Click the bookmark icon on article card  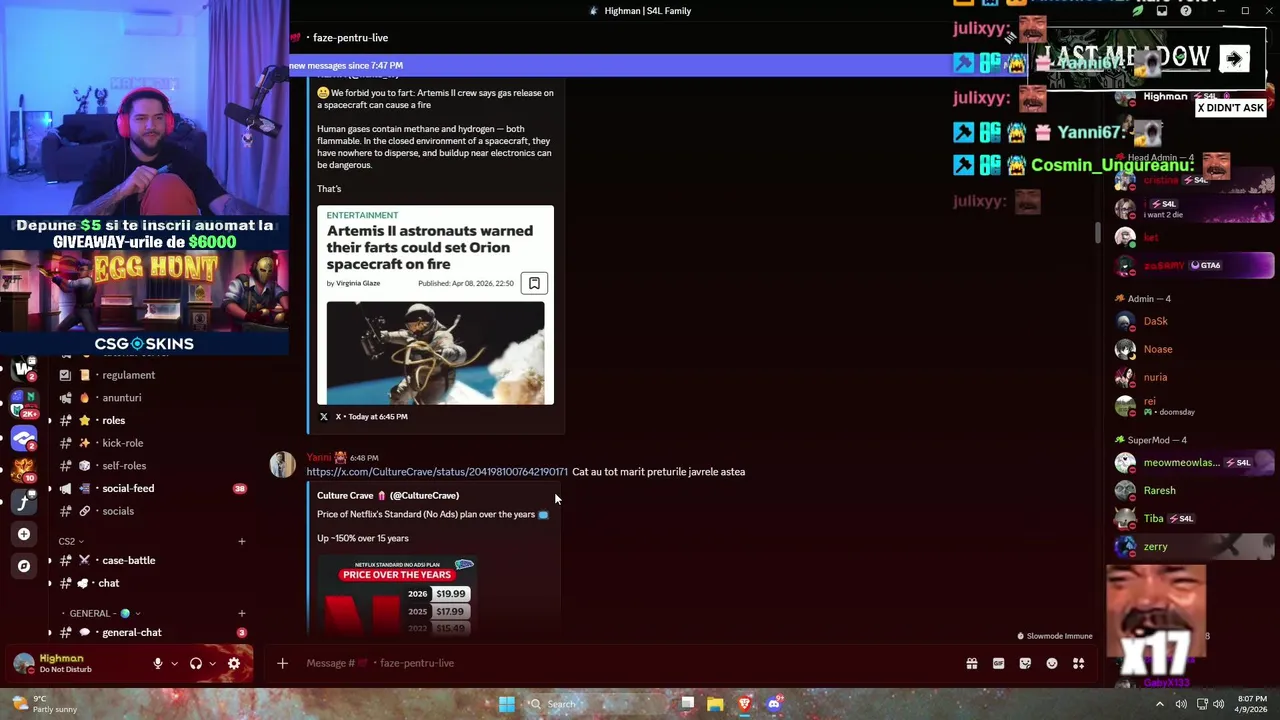(x=534, y=283)
